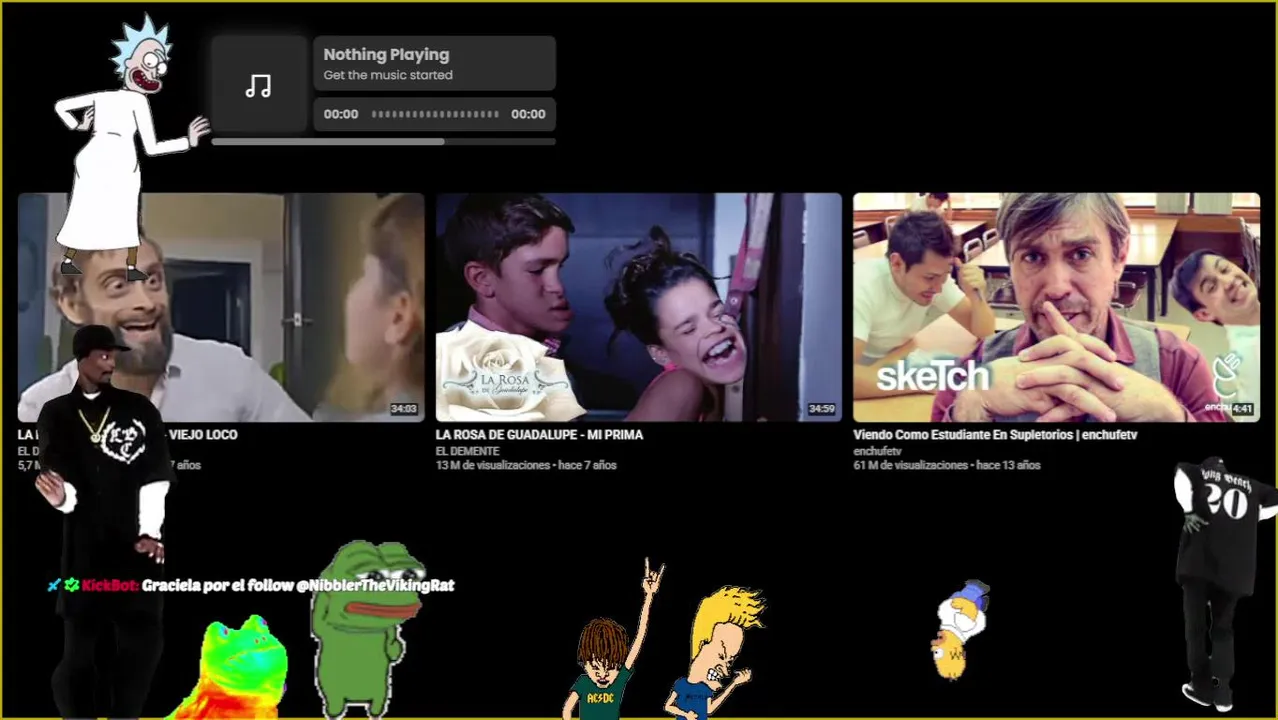Click '13 M de visualizaciones • hace 7 años'
Image resolution: width=1278 pixels, height=720 pixels.
click(526, 465)
